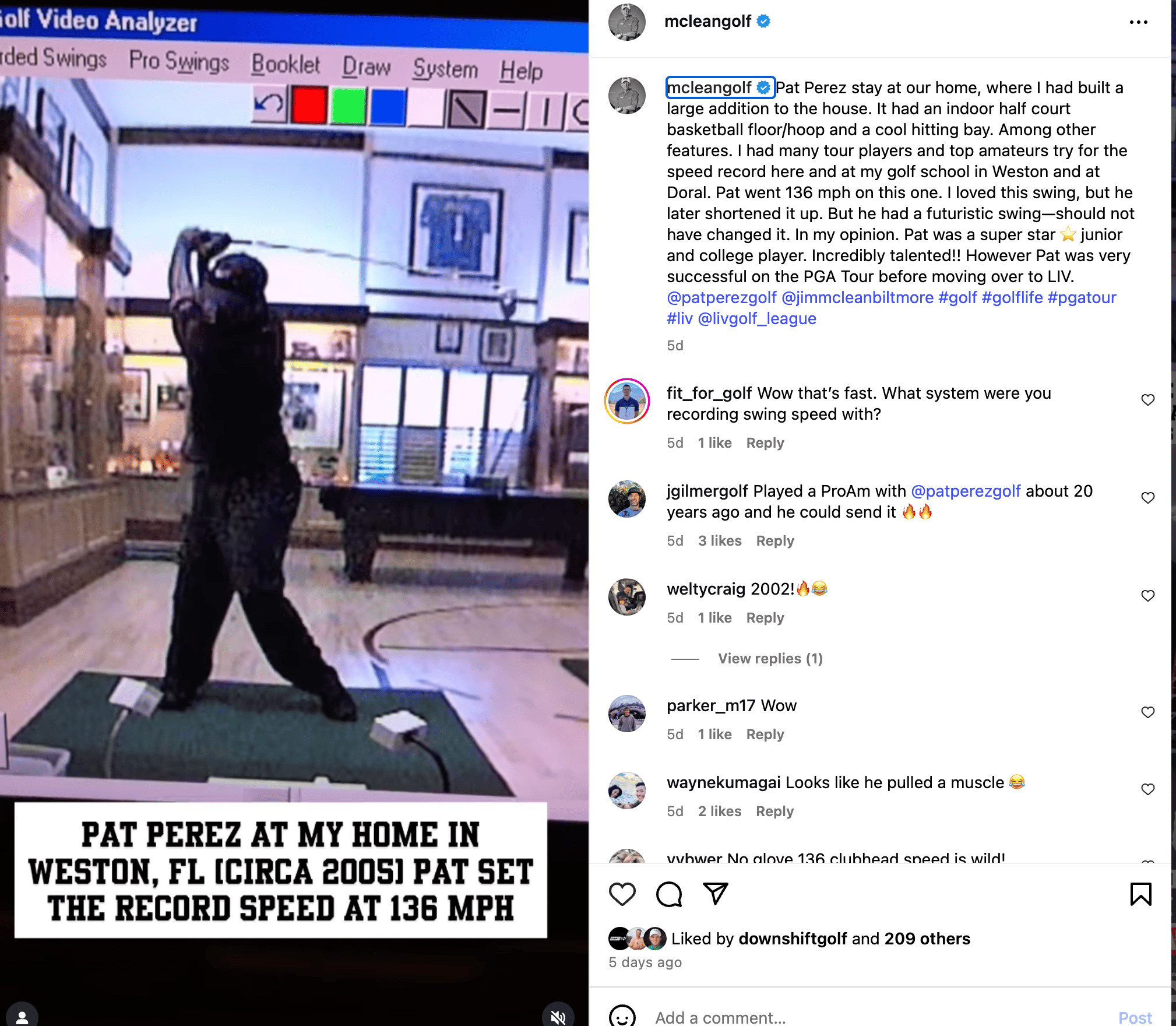Open fit_for_golf story avatar
The image size is (1176, 1026).
coord(627,401)
